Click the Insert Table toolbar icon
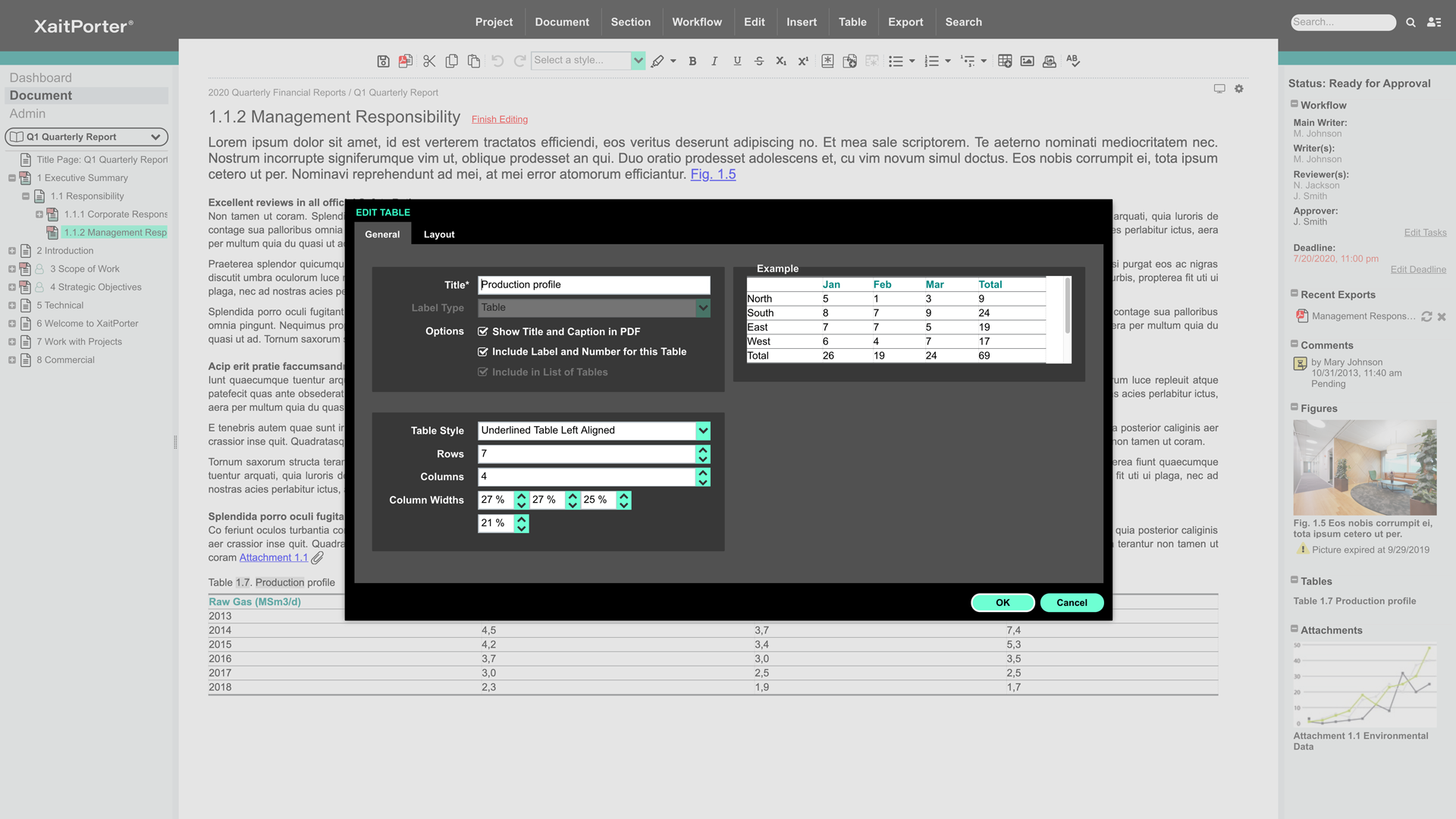The height and width of the screenshot is (819, 1456). click(1005, 61)
